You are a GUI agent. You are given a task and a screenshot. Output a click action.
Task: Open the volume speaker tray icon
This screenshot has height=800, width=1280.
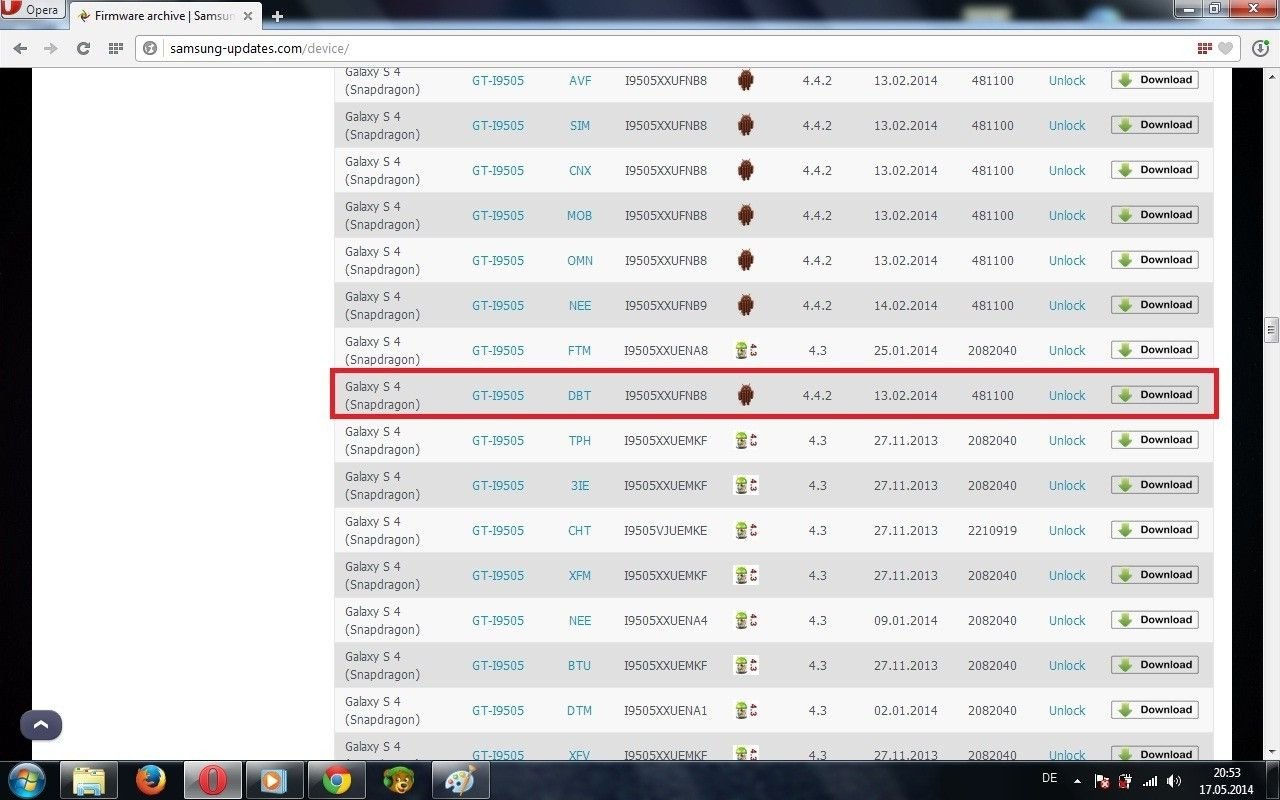pyautogui.click(x=1174, y=781)
